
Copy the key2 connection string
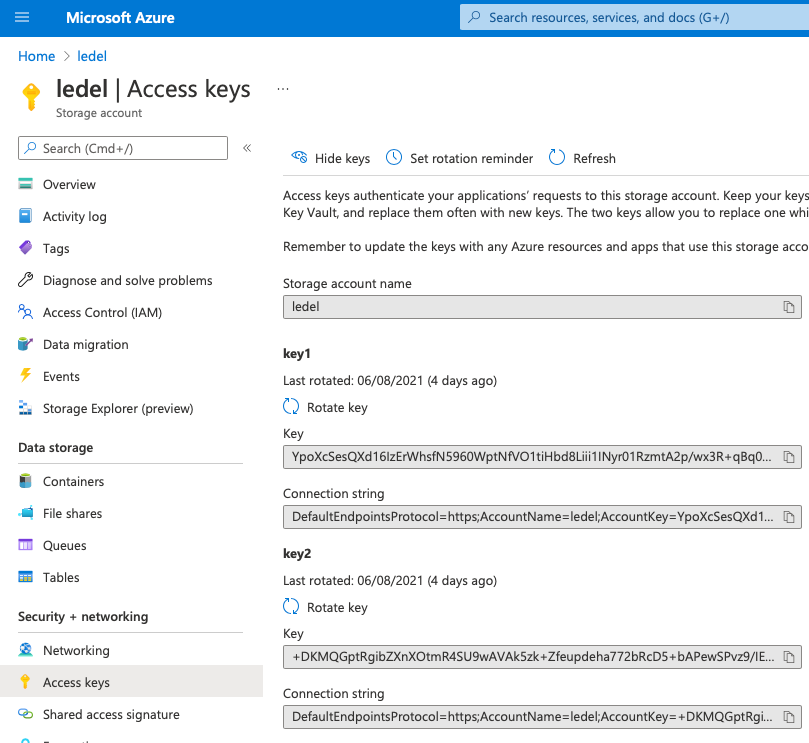[788, 717]
